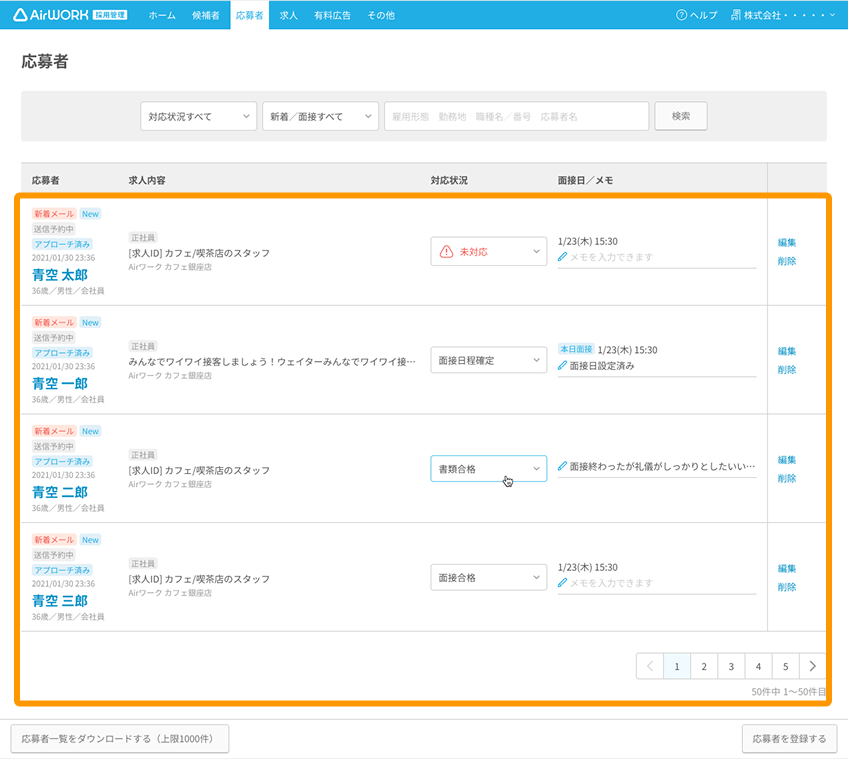Open applicant 青空 二郎 profile link
Screen dimensions: 848x759
[x=59, y=492]
